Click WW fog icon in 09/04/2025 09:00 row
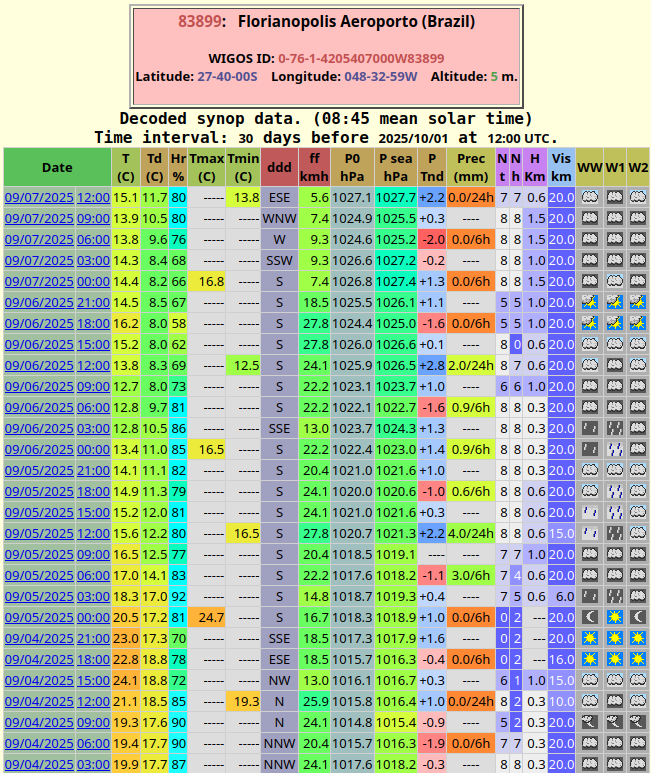 coord(589,722)
